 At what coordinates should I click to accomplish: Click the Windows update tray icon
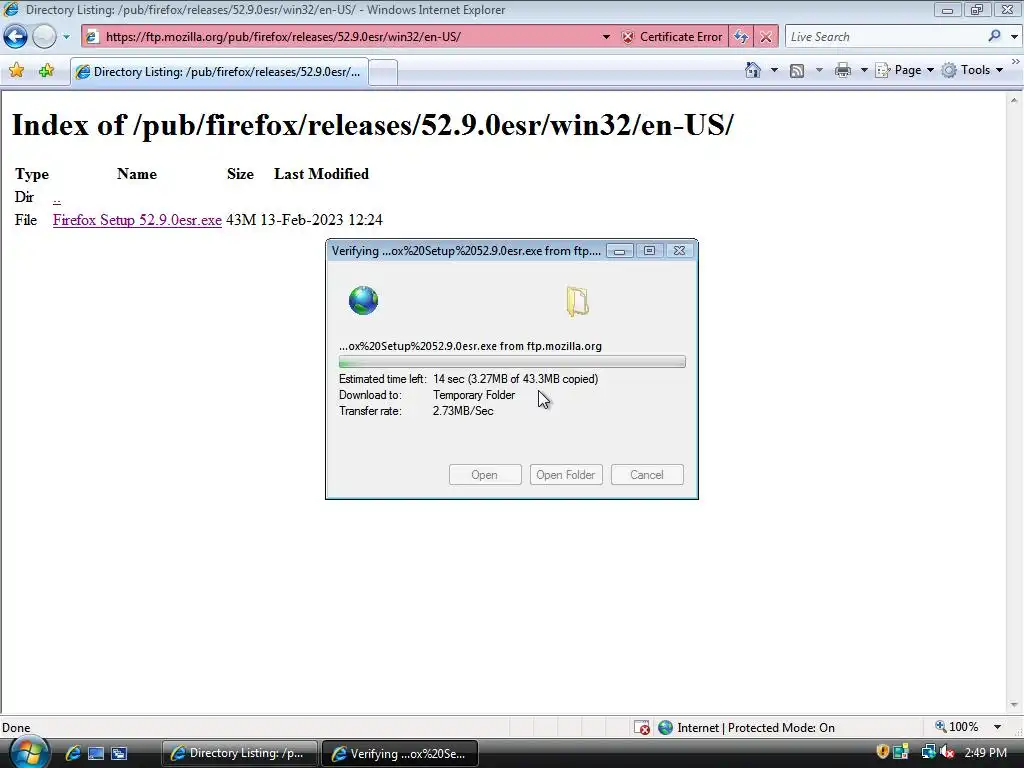pos(902,752)
